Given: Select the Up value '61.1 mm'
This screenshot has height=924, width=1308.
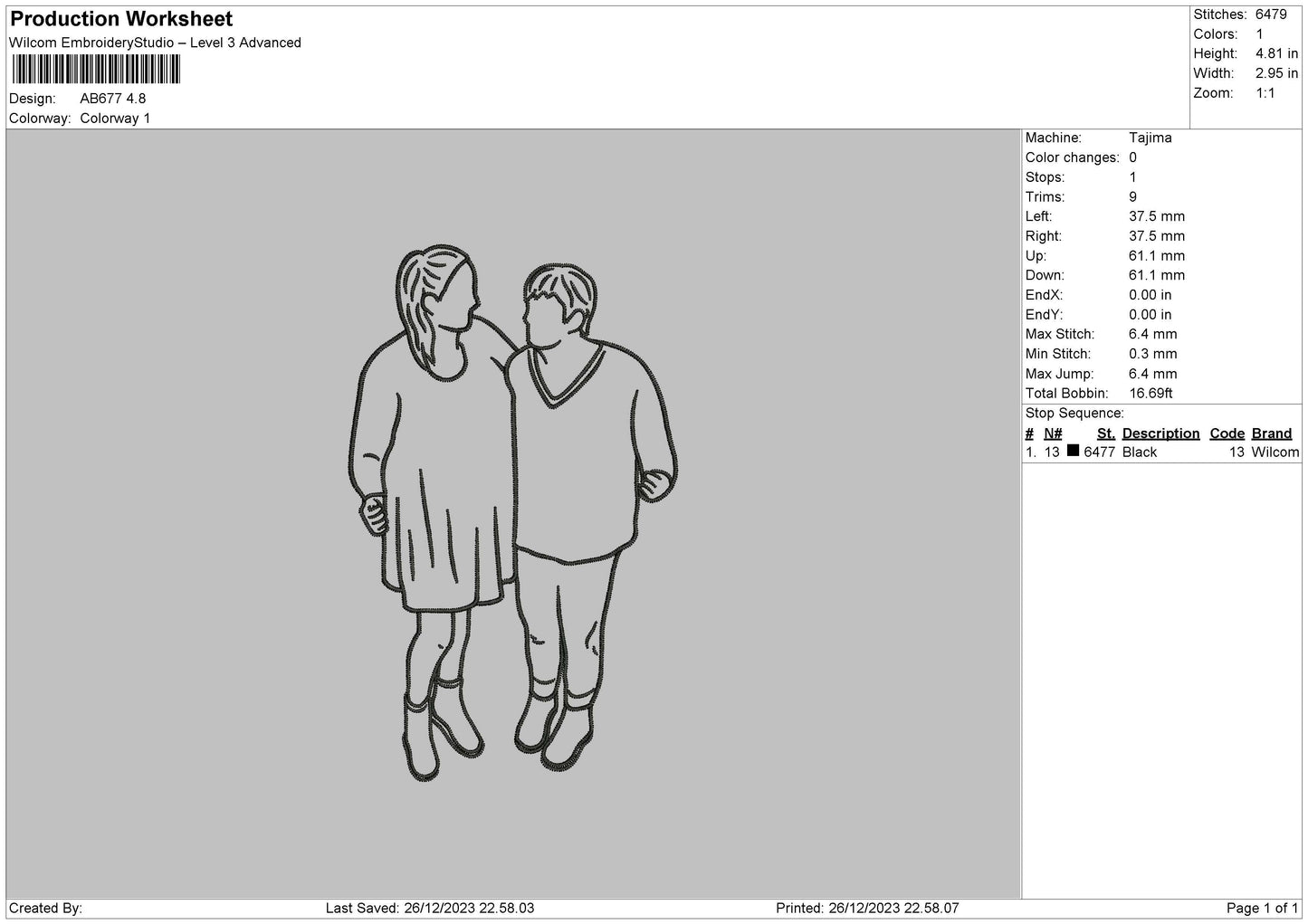Looking at the screenshot, I should tap(1157, 256).
